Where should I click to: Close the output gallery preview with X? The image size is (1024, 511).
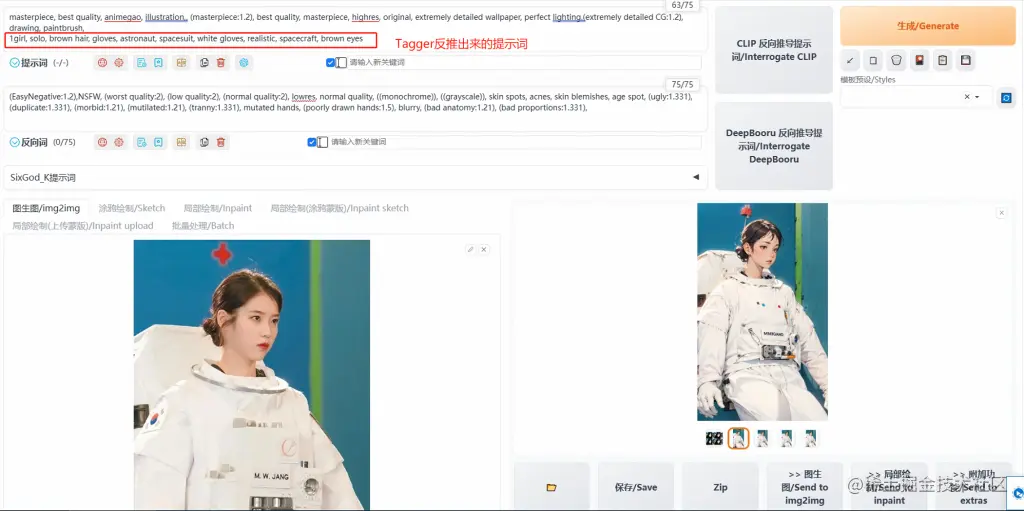click(x=1001, y=212)
